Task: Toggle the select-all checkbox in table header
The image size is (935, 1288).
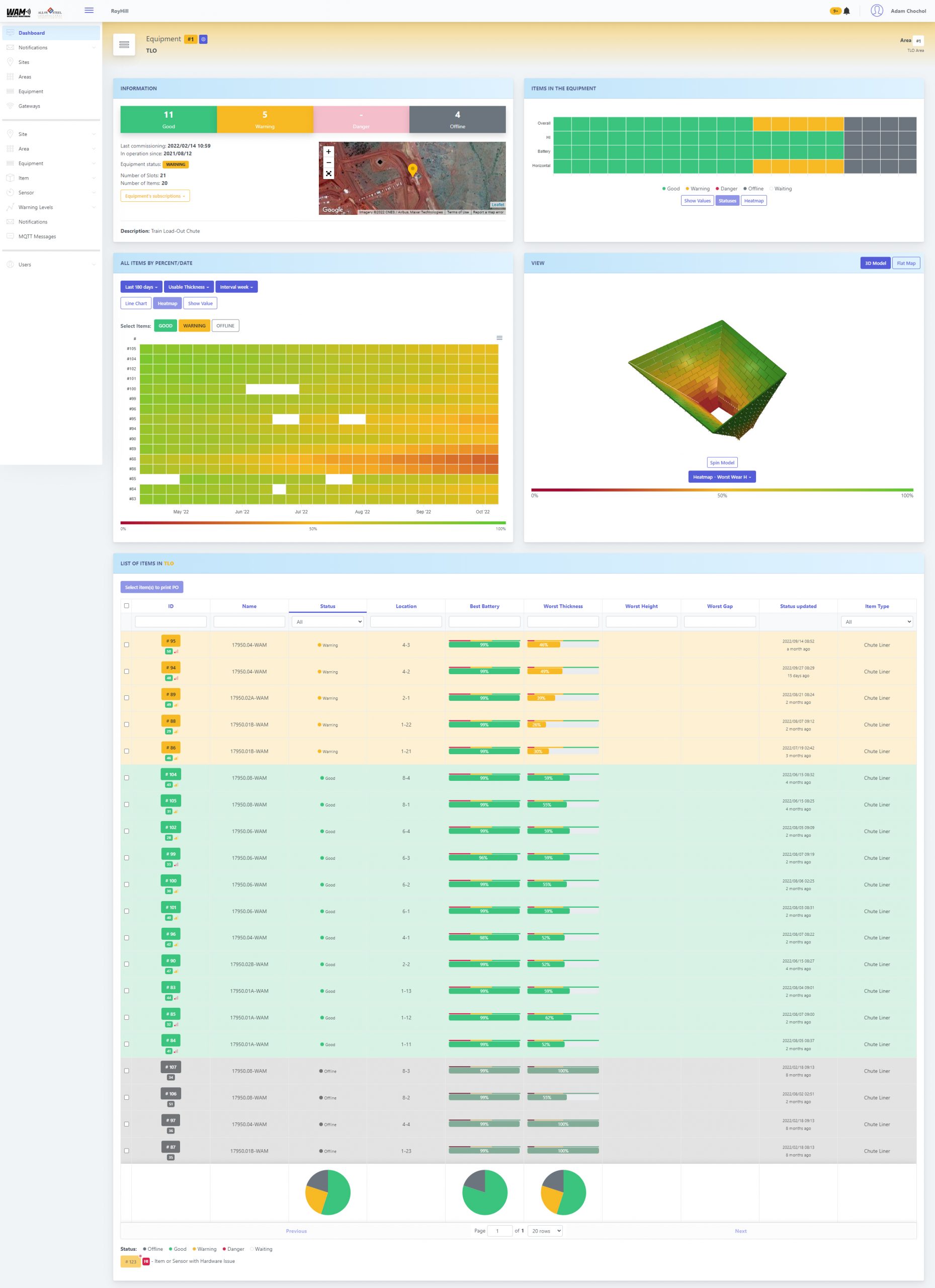Action: (127, 605)
